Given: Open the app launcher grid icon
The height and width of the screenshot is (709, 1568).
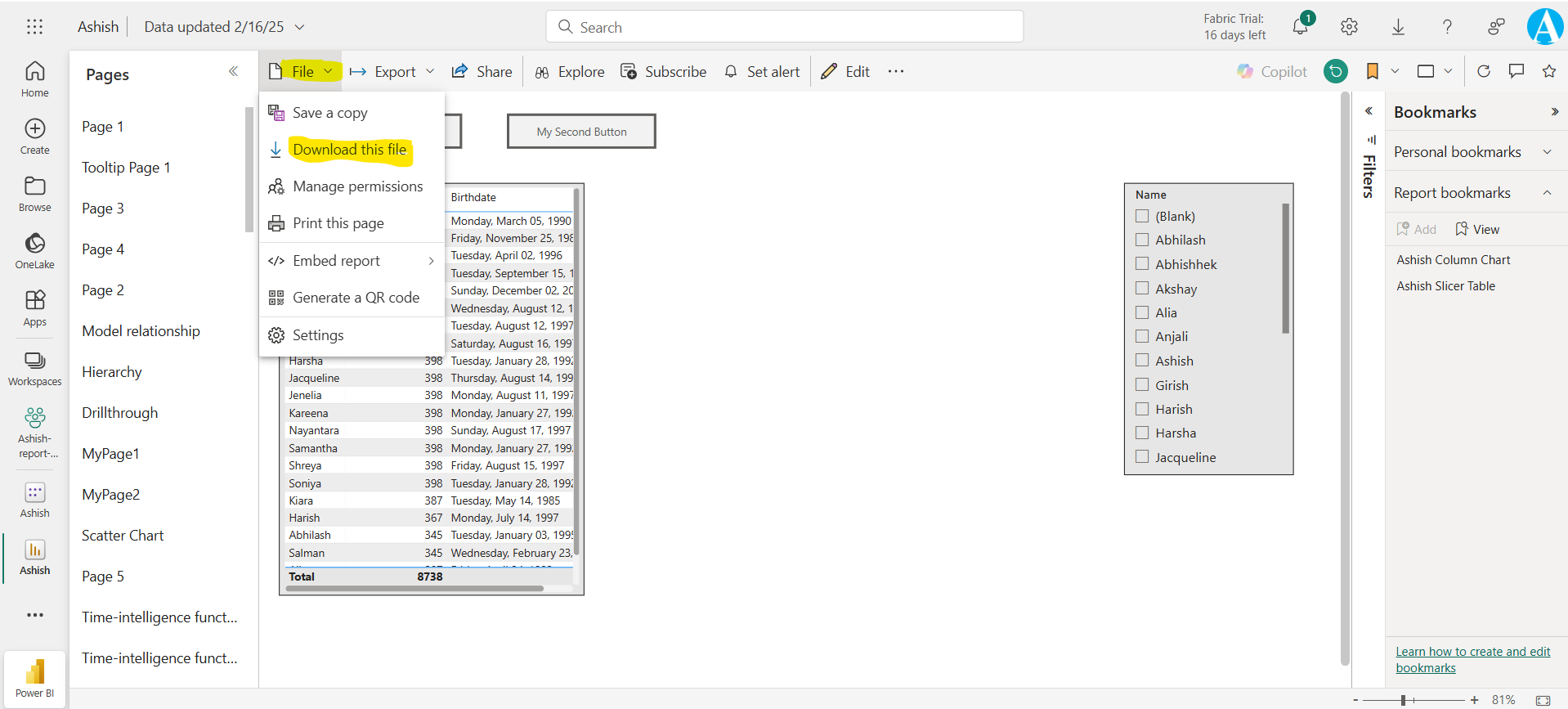Looking at the screenshot, I should click(x=34, y=27).
